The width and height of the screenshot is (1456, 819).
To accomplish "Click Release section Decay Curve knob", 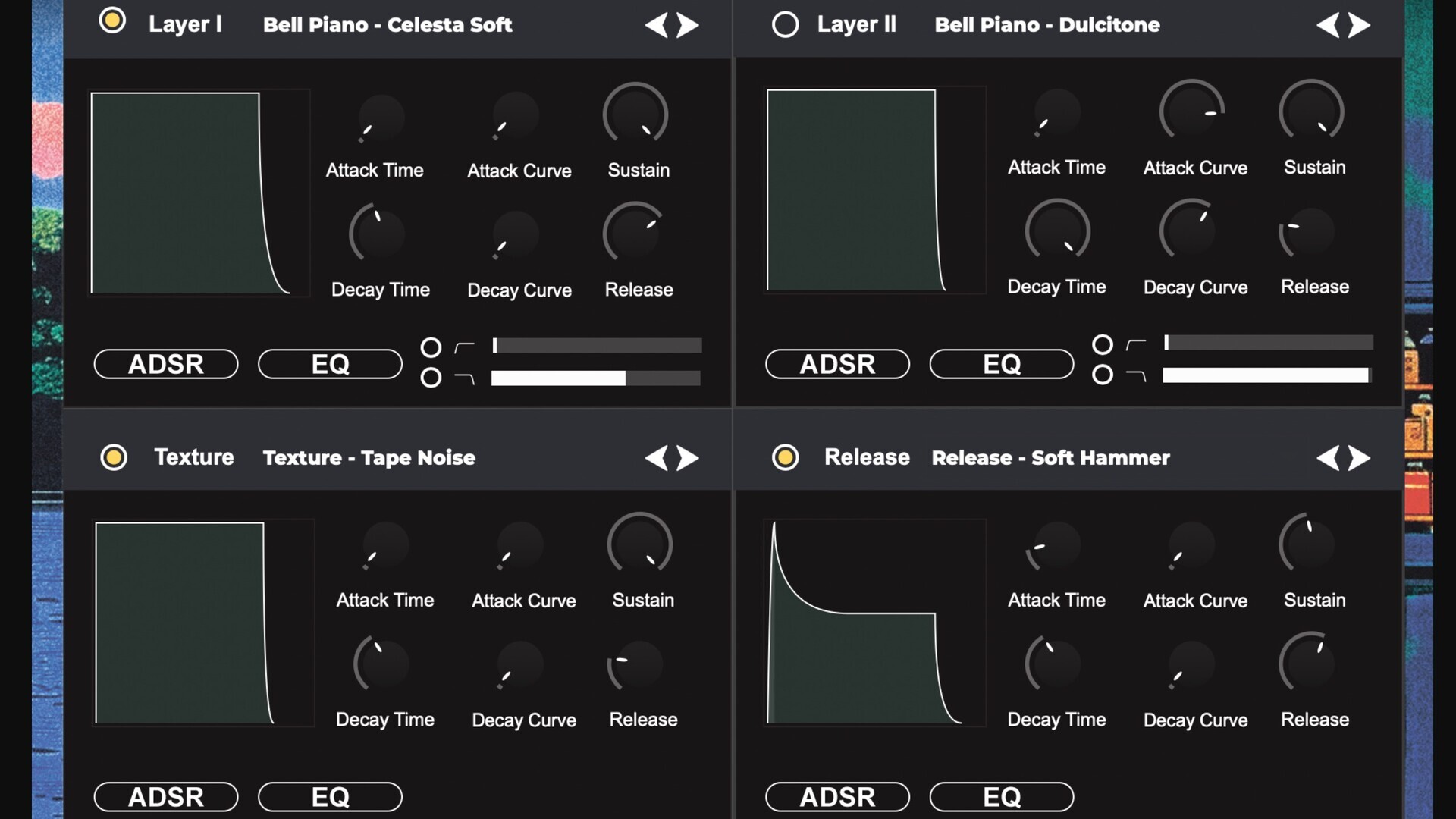I will 1192,665.
